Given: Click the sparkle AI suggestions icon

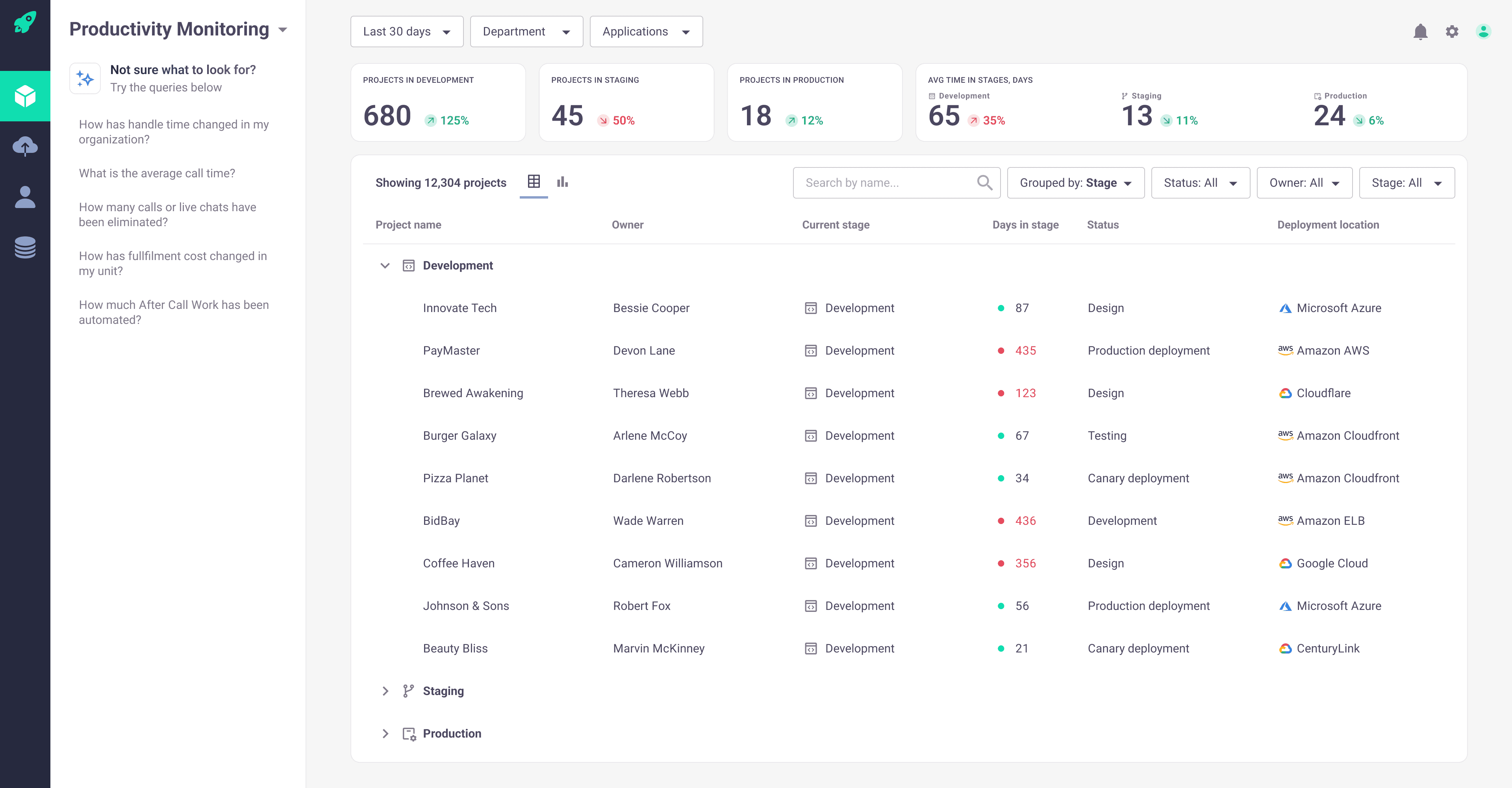Looking at the screenshot, I should (85, 78).
